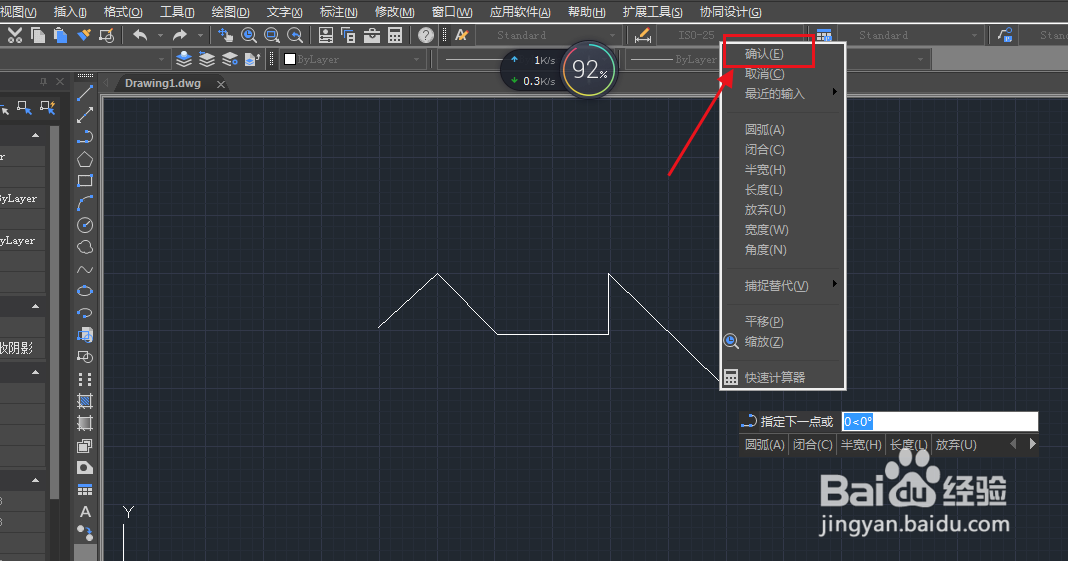This screenshot has width=1068, height=561.
Task: Select the Region tool
Action: pos(85,446)
